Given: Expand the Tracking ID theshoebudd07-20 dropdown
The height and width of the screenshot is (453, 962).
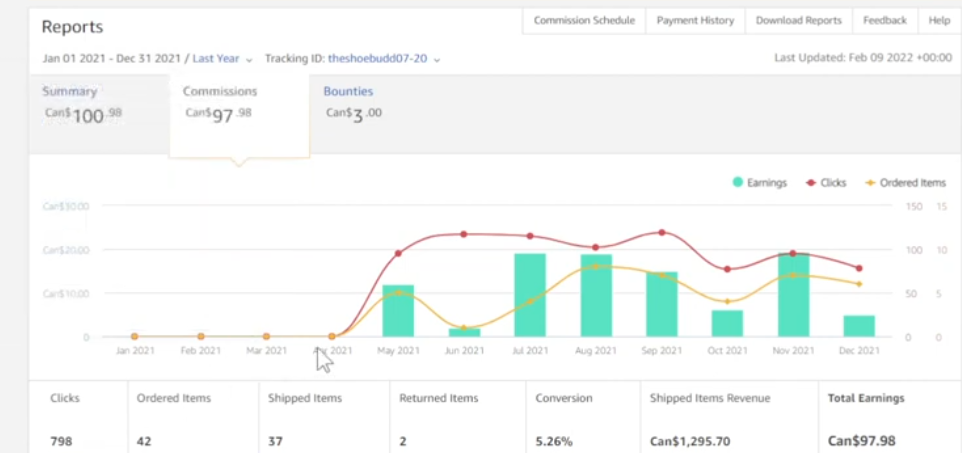Looking at the screenshot, I should pyautogui.click(x=437, y=60).
